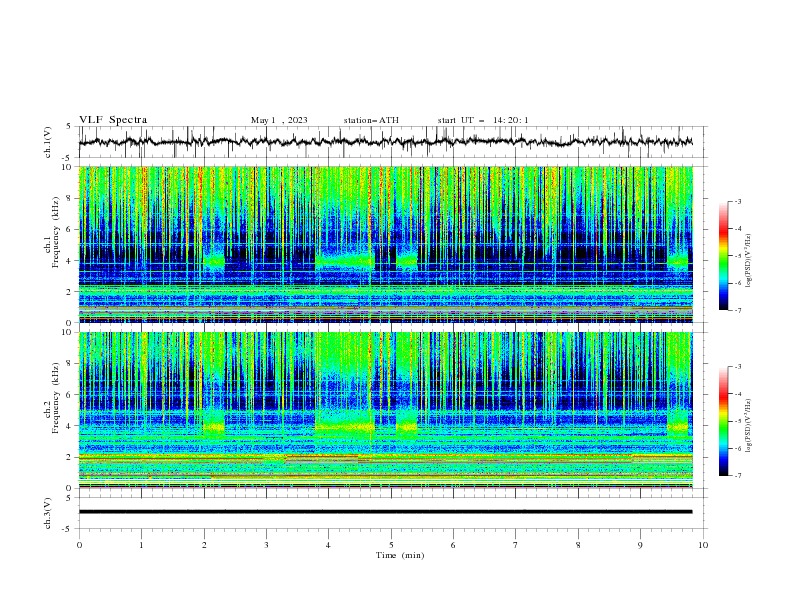
Task: Click the "VLF Spectra" plot title
Action: point(113,120)
